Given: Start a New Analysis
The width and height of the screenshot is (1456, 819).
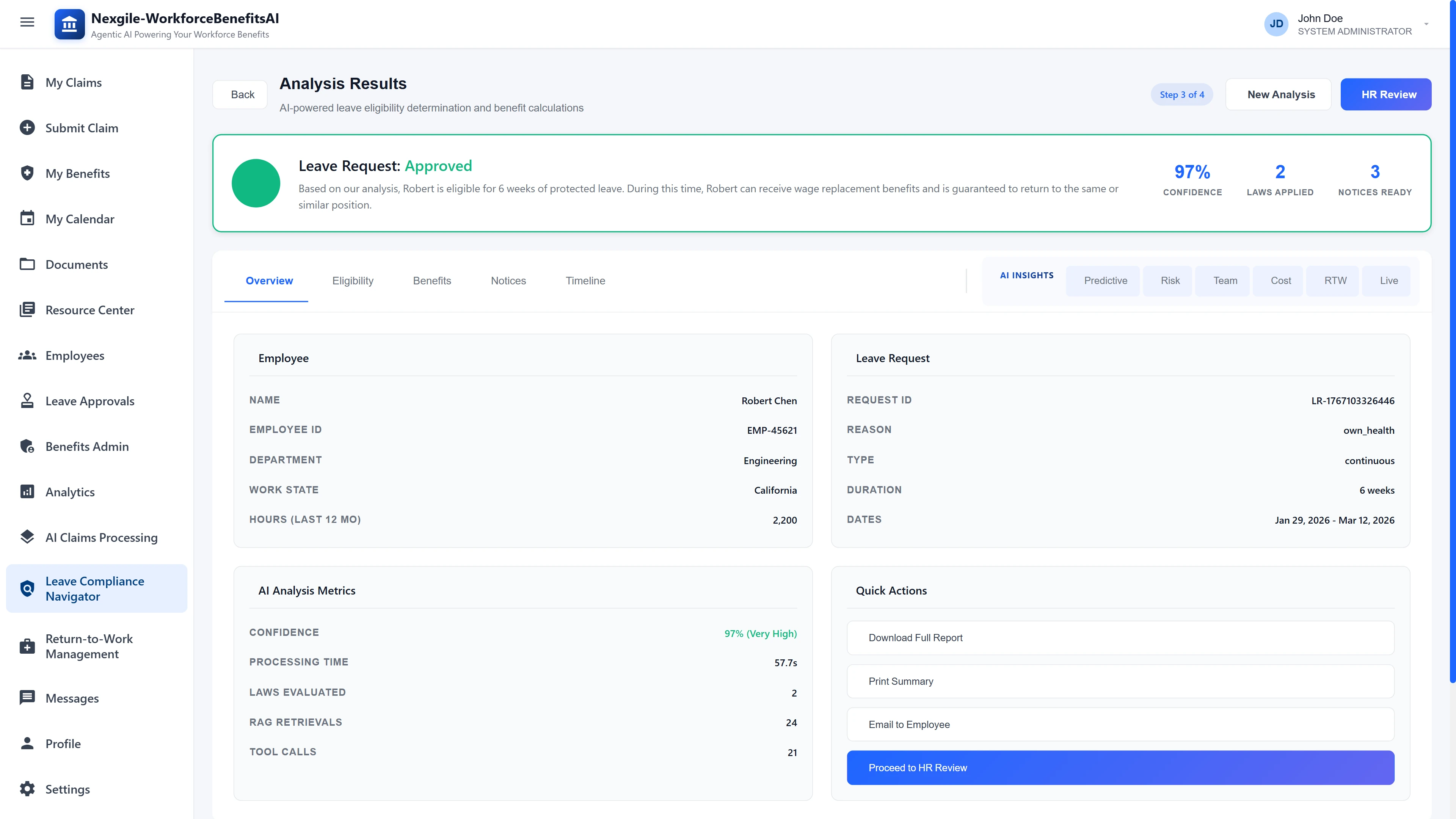Looking at the screenshot, I should [1280, 94].
